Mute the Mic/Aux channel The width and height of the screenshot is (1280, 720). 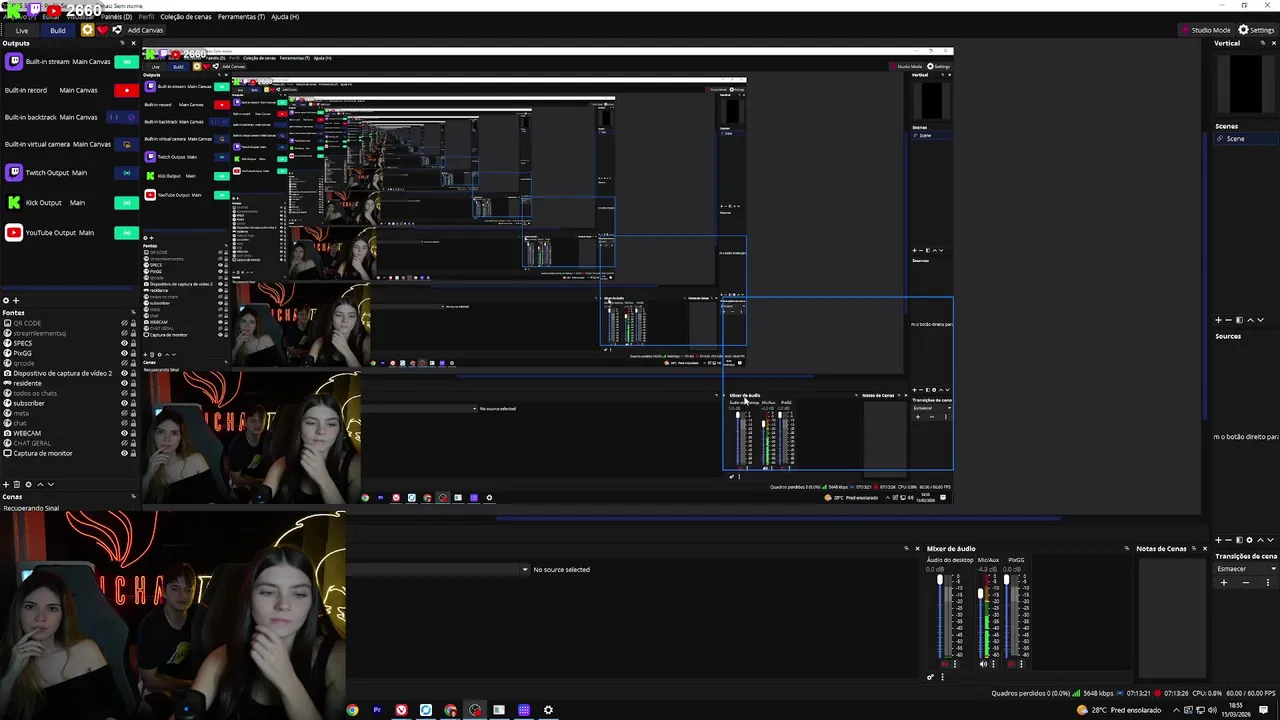(x=983, y=664)
